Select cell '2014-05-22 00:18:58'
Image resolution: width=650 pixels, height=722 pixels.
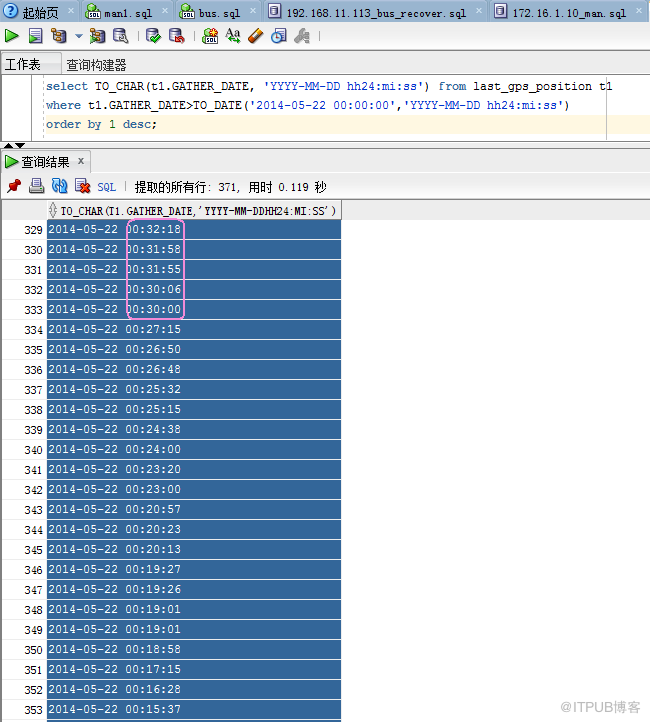click(194, 650)
